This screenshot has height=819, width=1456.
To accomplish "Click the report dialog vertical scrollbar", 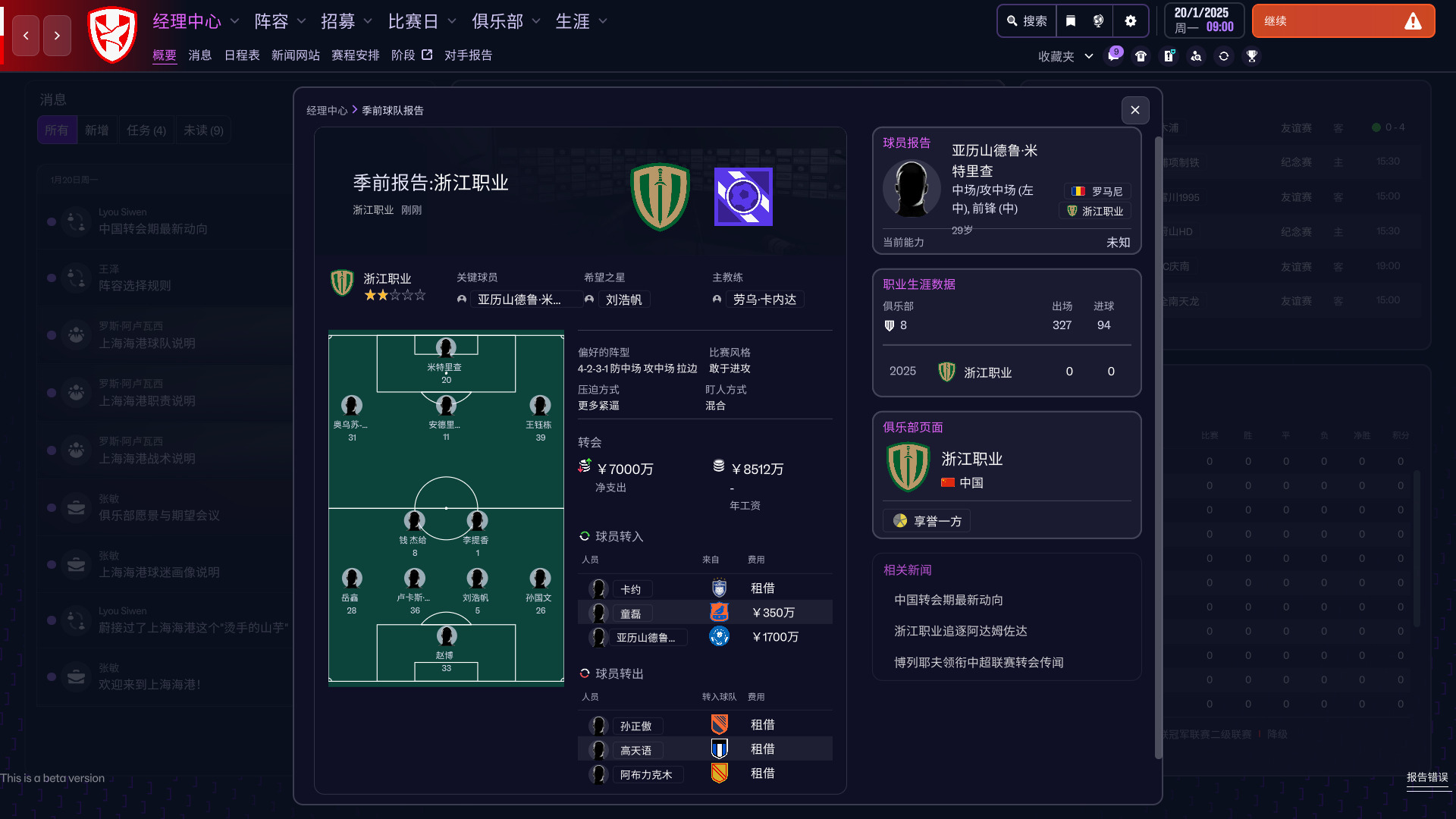I will 1158,447.
